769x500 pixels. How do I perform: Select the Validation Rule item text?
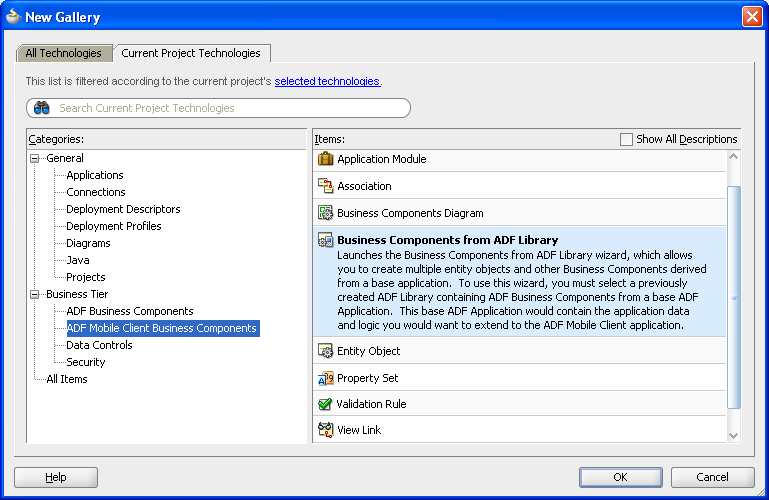click(371, 404)
